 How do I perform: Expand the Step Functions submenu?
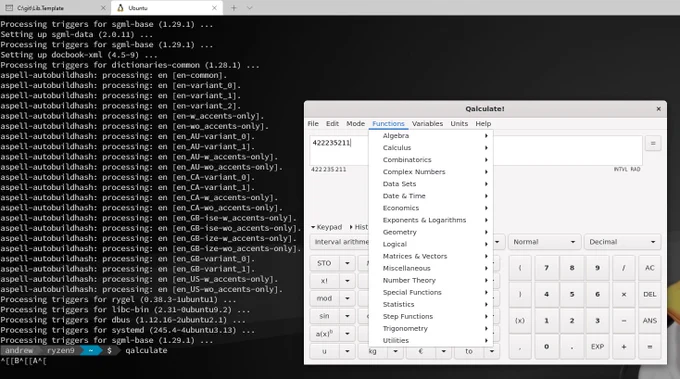[x=431, y=317]
